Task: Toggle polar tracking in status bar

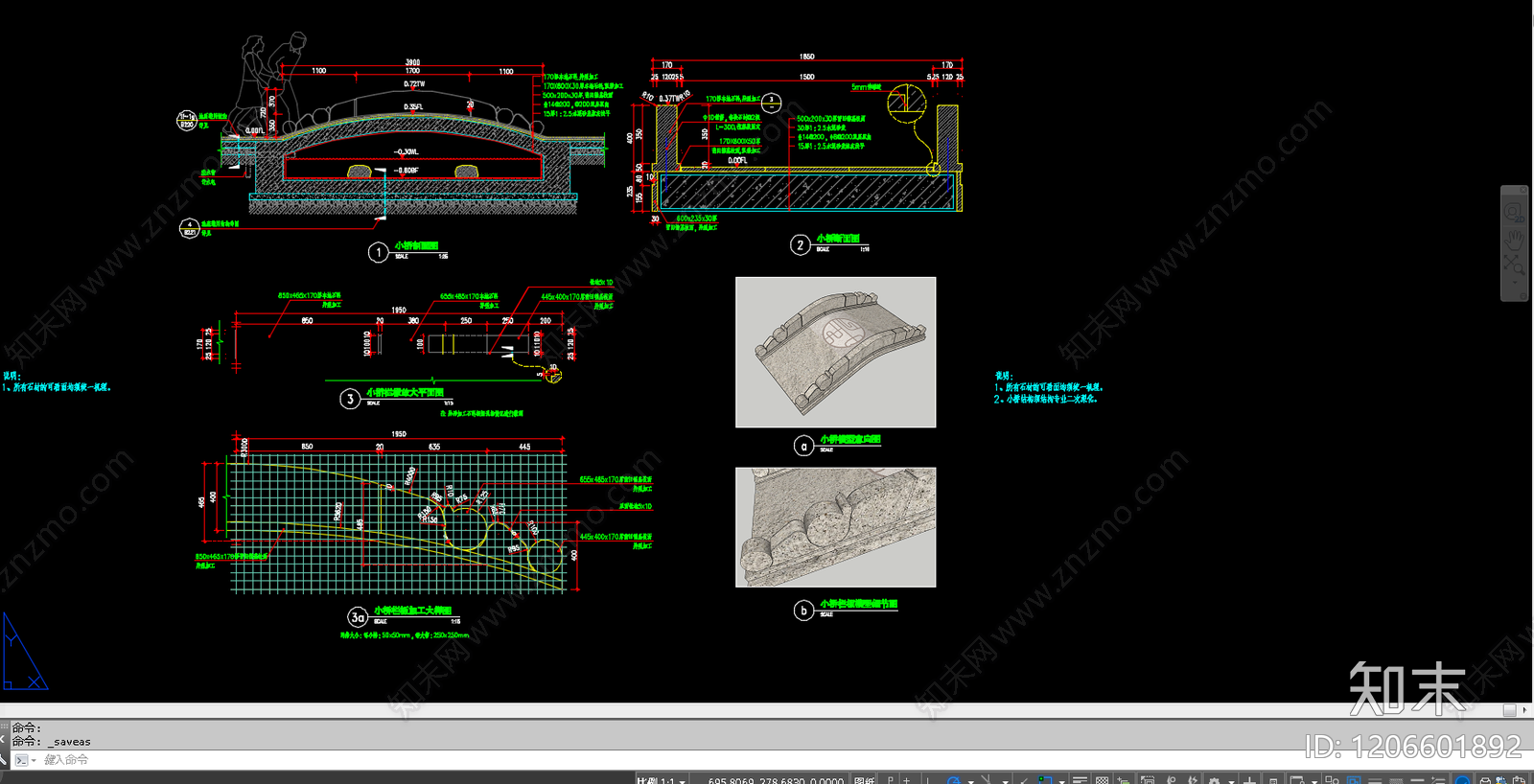Action: 954,780
